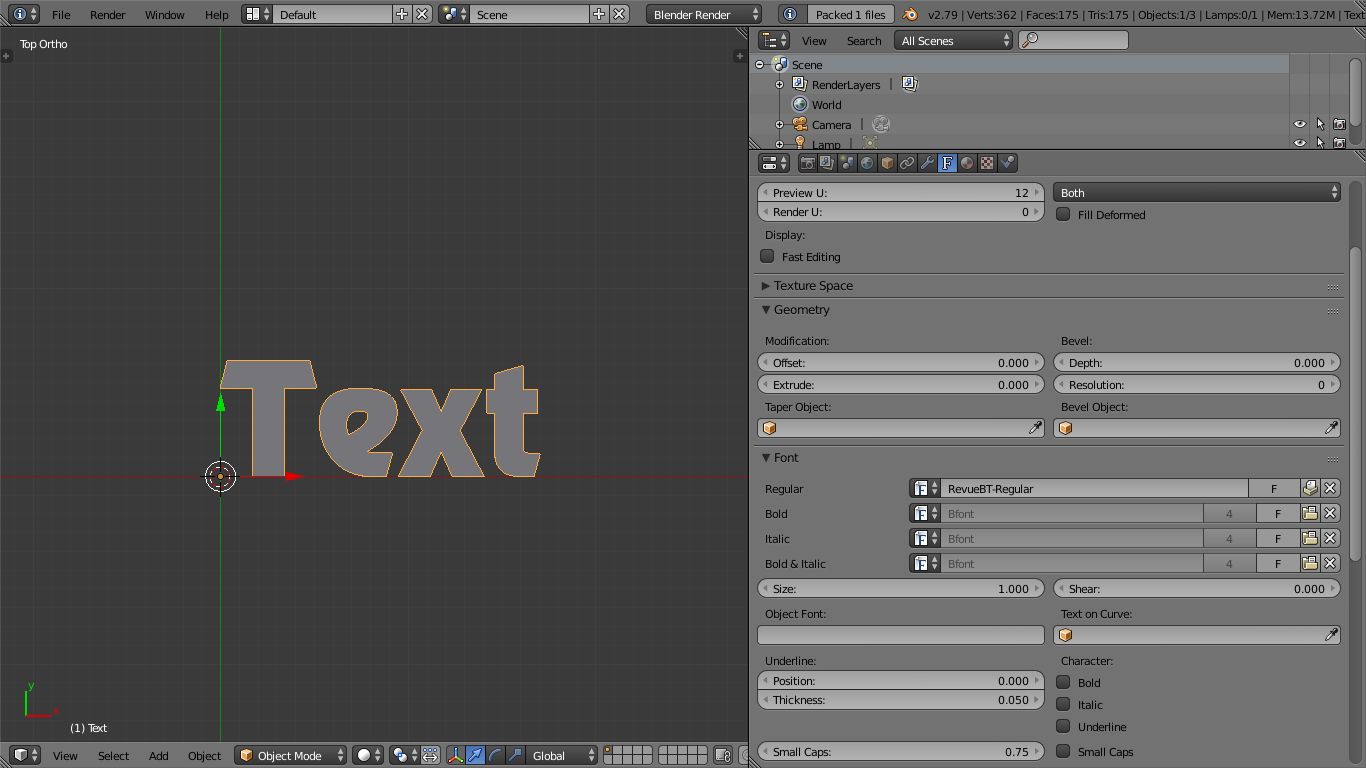1366x768 pixels.
Task: Click the Extrude value slider
Action: (901, 385)
